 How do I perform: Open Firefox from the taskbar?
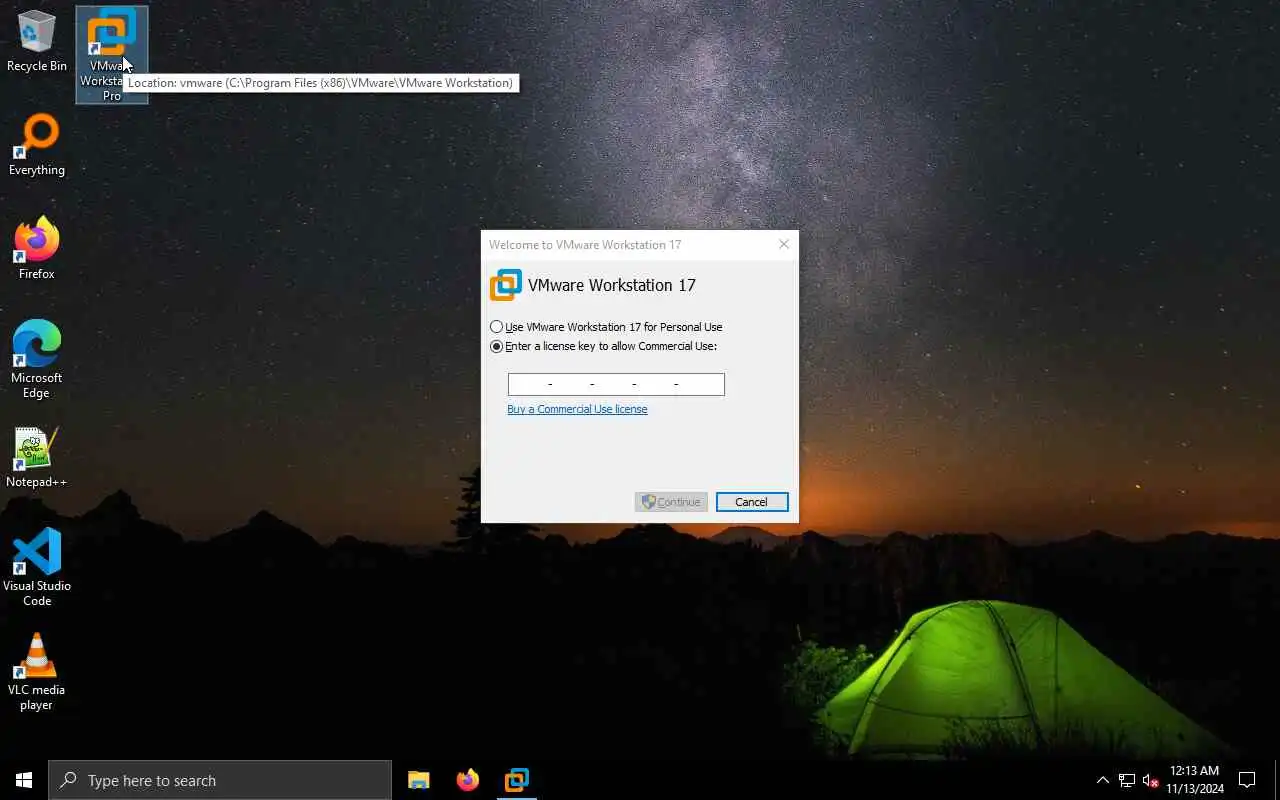pyautogui.click(x=467, y=780)
